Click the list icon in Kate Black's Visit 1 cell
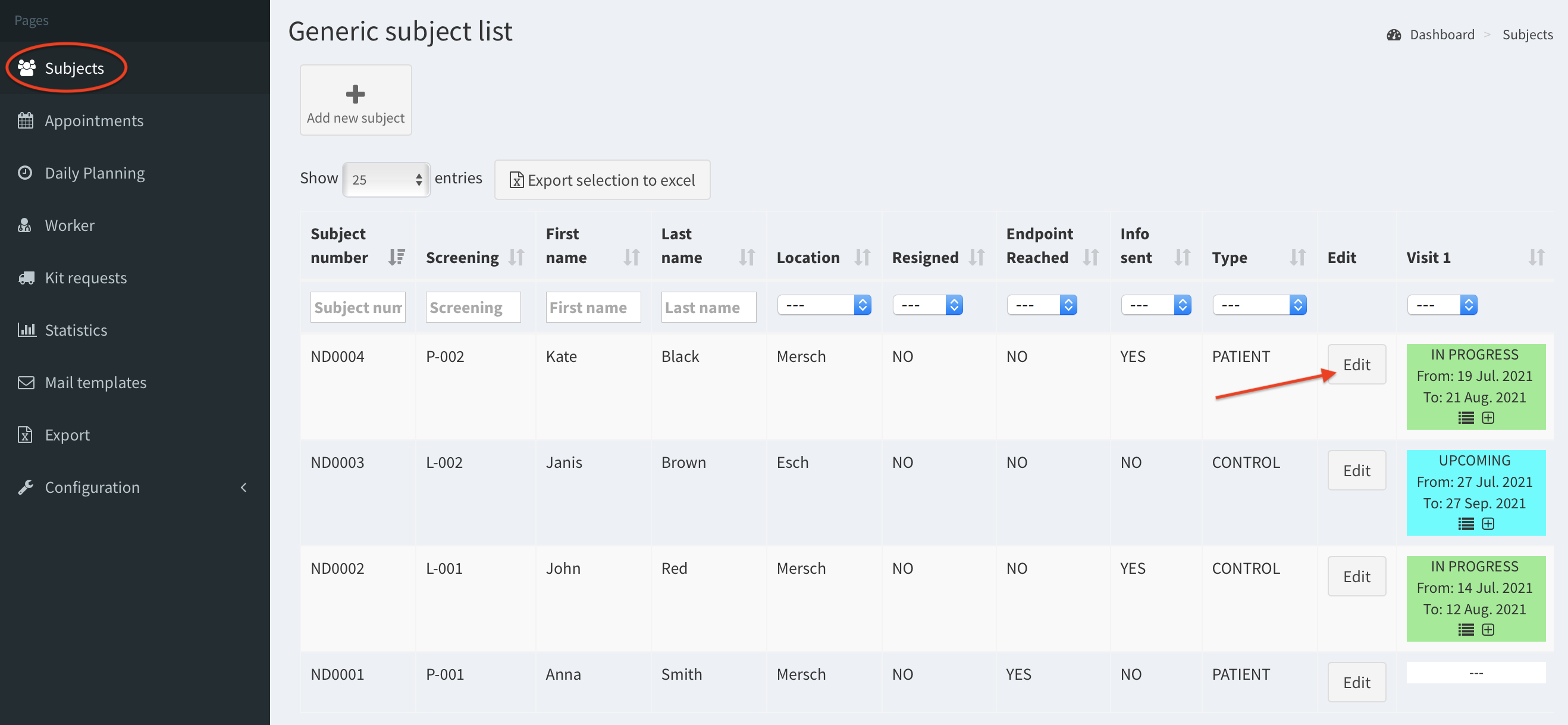 [1466, 418]
